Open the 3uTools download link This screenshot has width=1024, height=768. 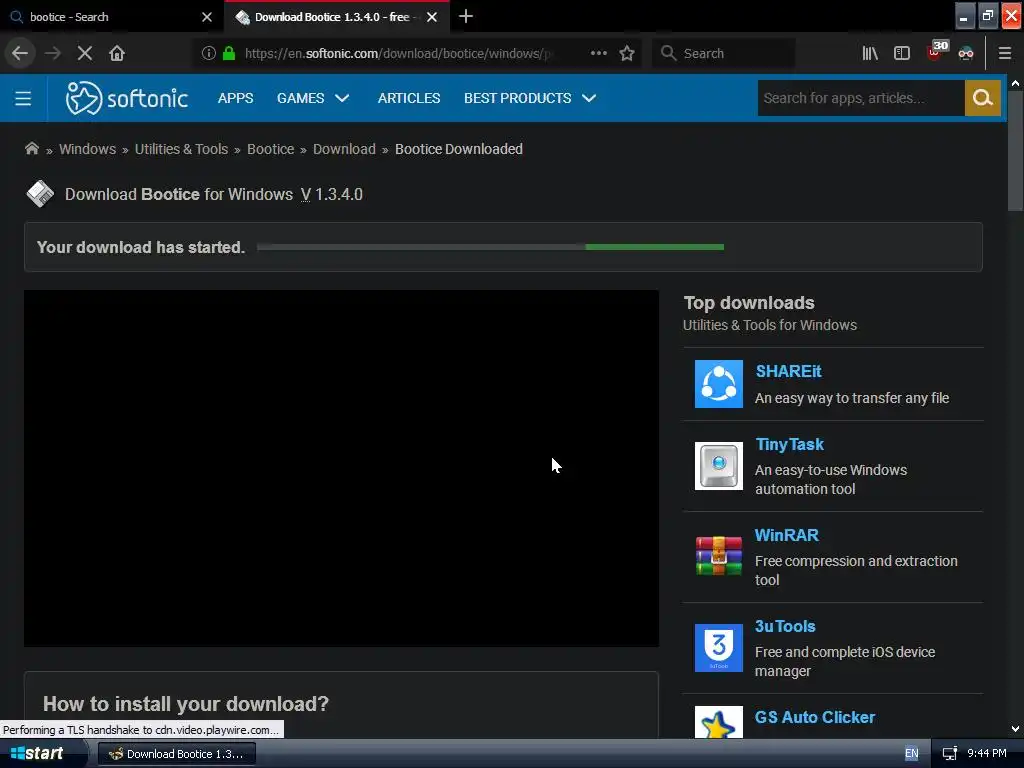[785, 626]
